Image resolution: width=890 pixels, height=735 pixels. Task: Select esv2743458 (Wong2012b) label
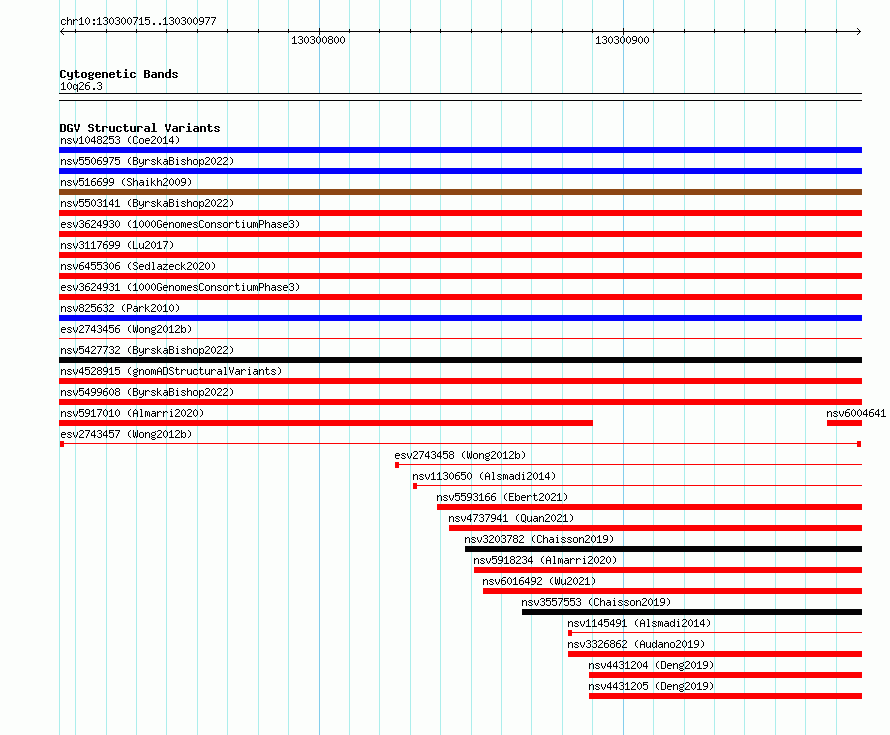click(x=460, y=455)
